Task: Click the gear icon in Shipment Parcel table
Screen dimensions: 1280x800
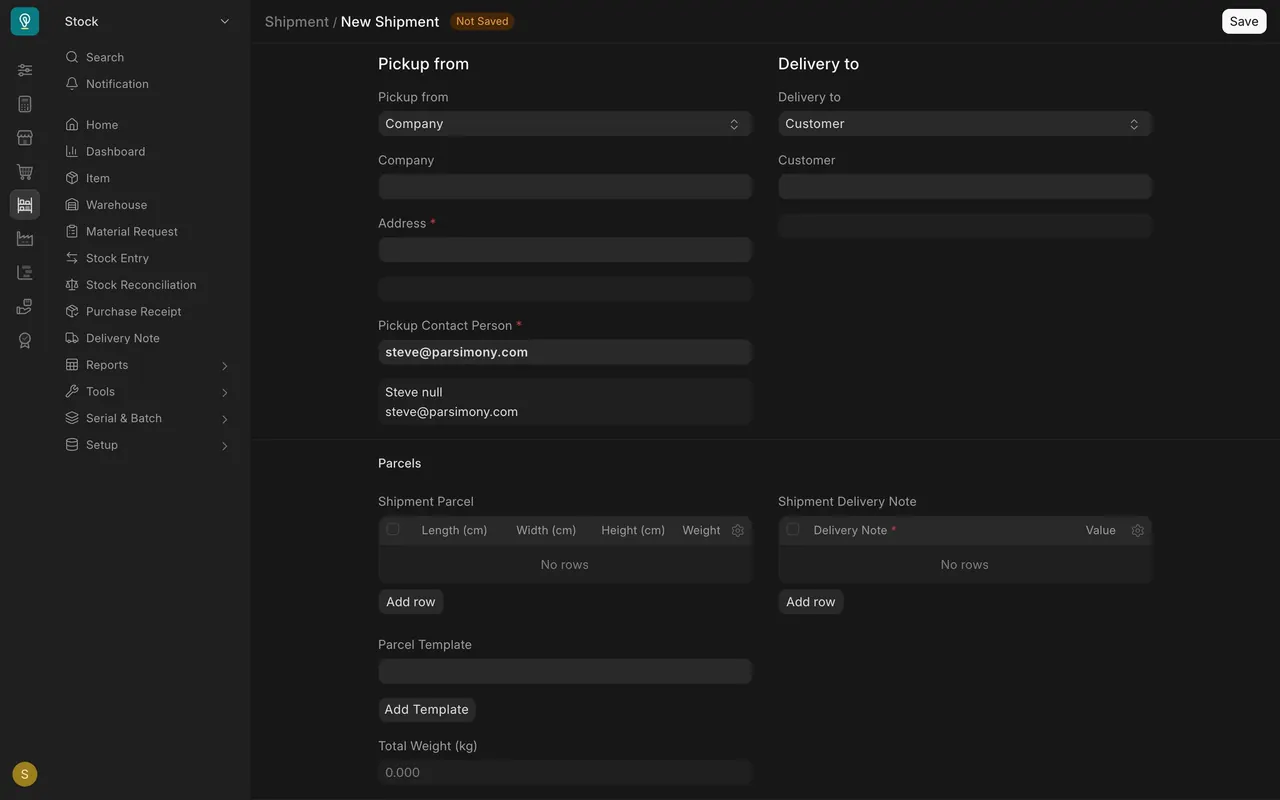Action: coord(738,531)
